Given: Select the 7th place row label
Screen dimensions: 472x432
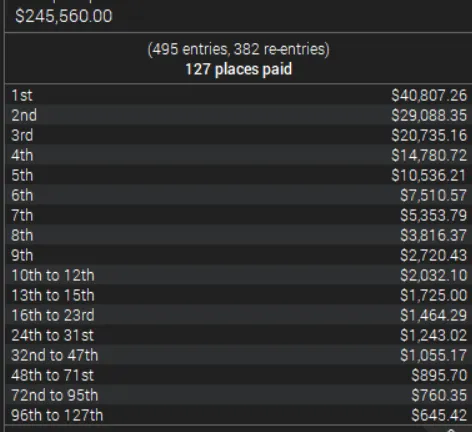Looking at the screenshot, I should pyautogui.click(x=22, y=215).
